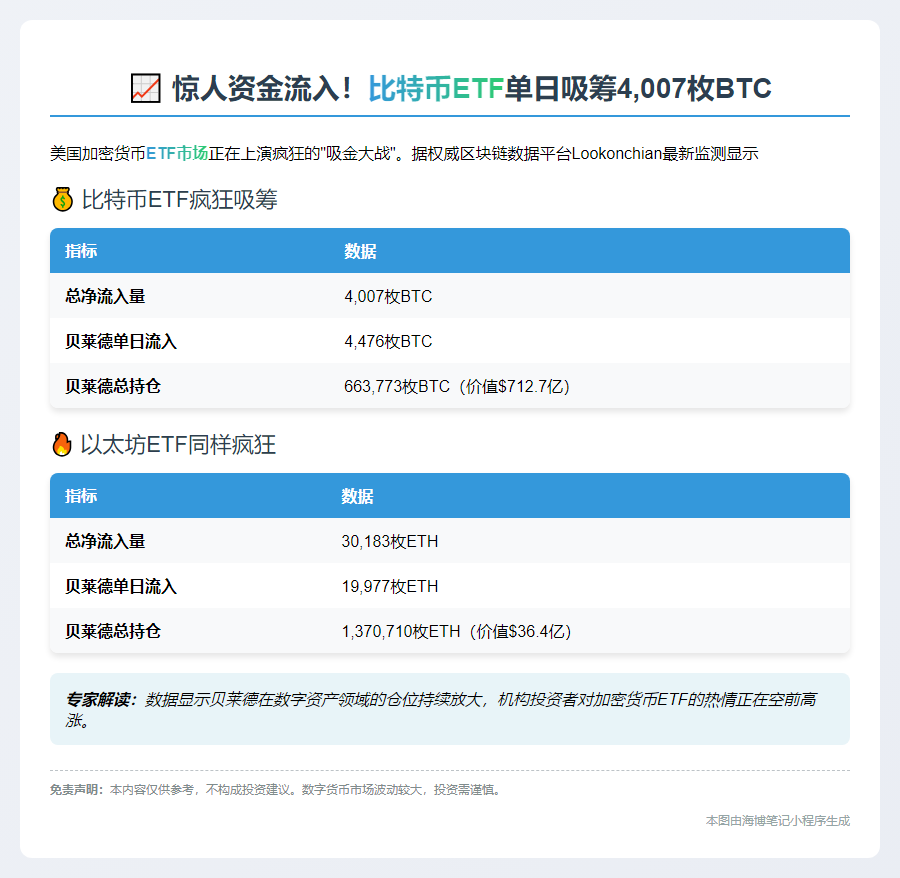Click the 本图由海博笔记小程序生成 credit text
This screenshot has width=900, height=878.
pyautogui.click(x=777, y=820)
